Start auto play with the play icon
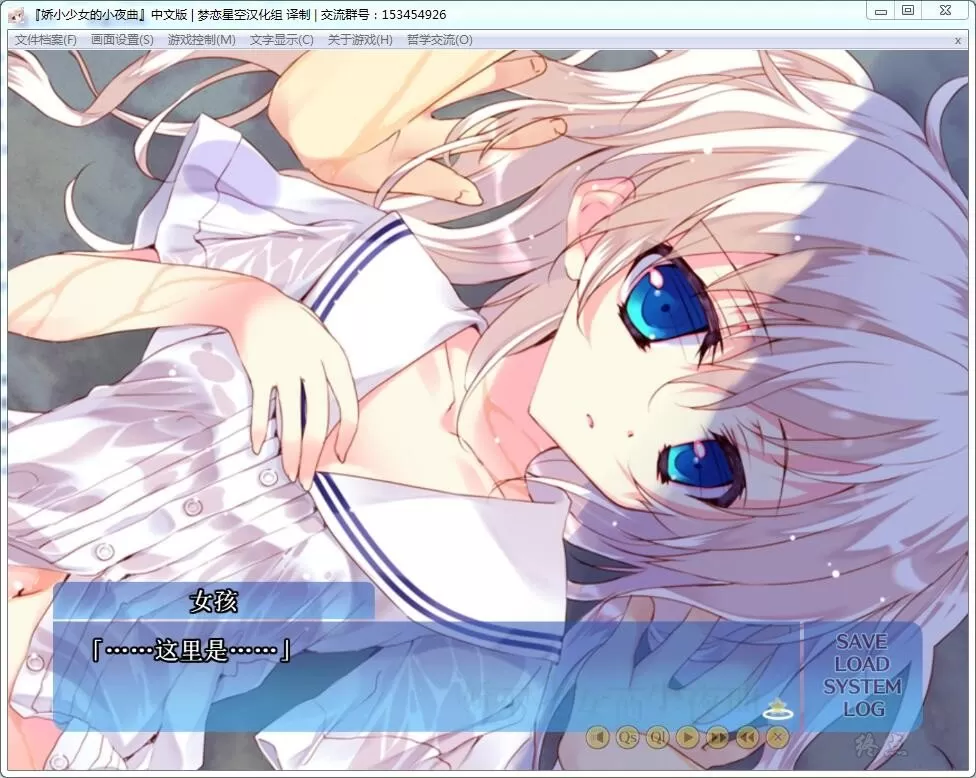 pos(687,737)
